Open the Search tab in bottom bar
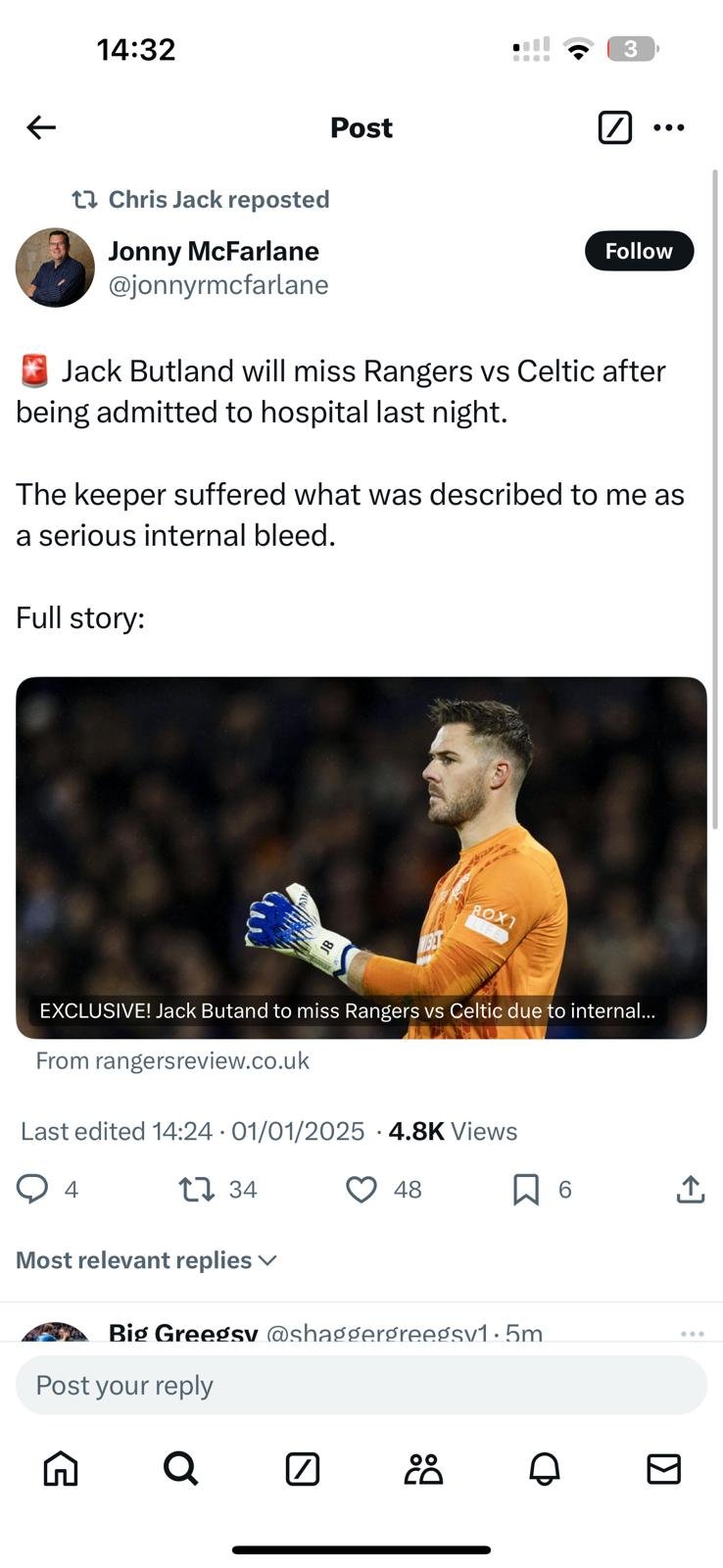This screenshot has height=1568, width=723. (x=181, y=1468)
